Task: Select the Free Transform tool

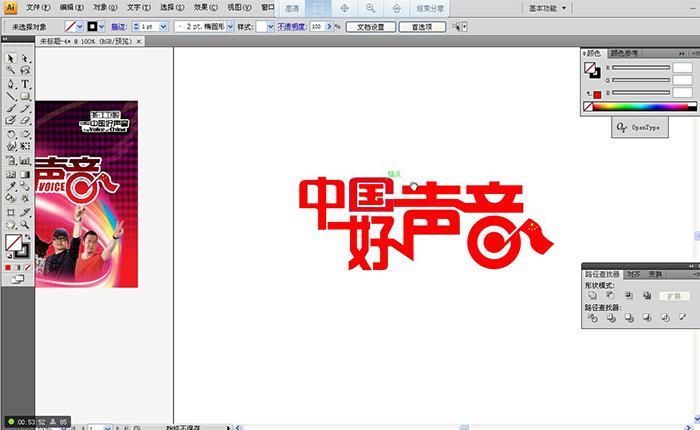Action: click(x=25, y=146)
